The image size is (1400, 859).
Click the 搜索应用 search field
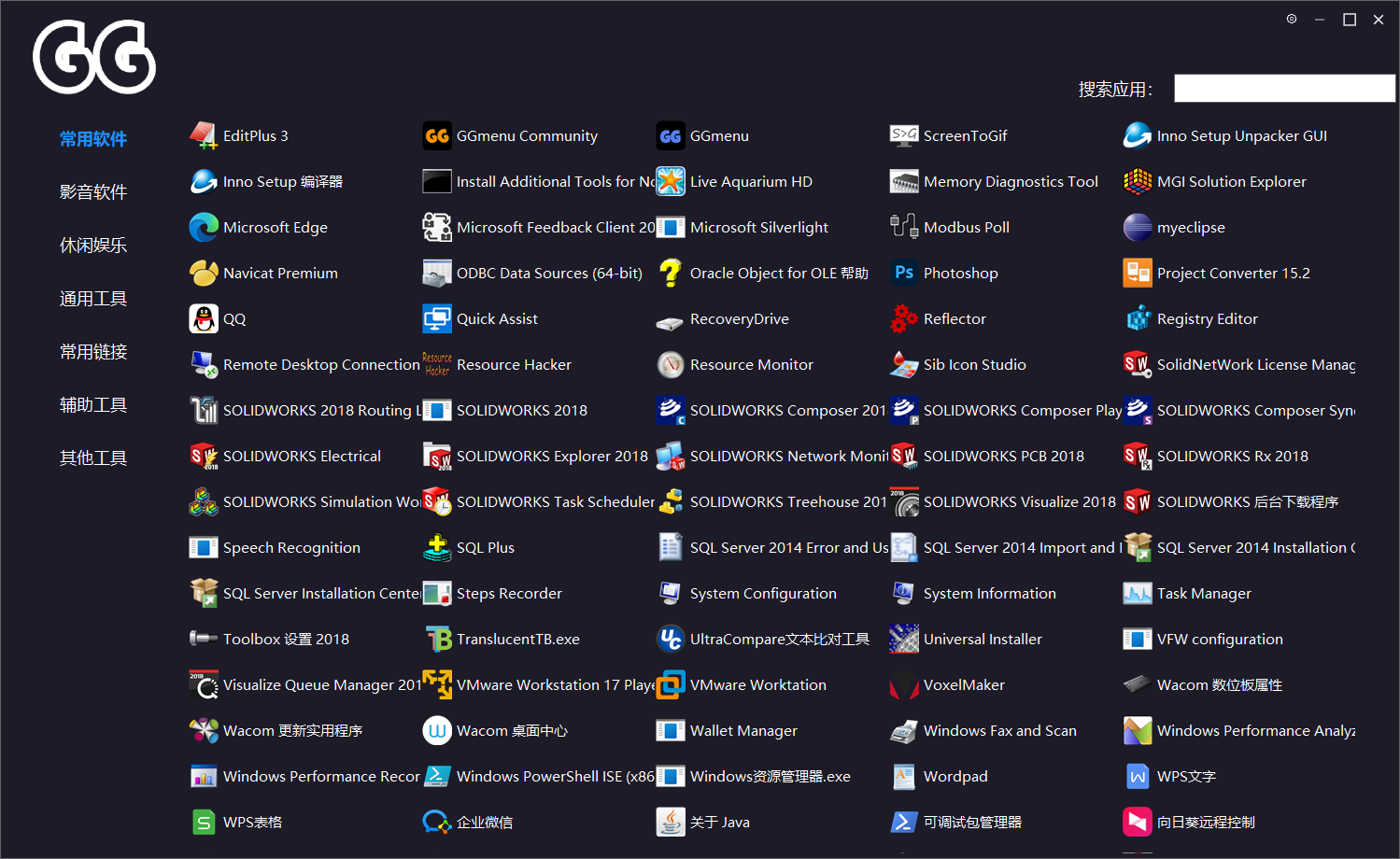click(x=1284, y=89)
